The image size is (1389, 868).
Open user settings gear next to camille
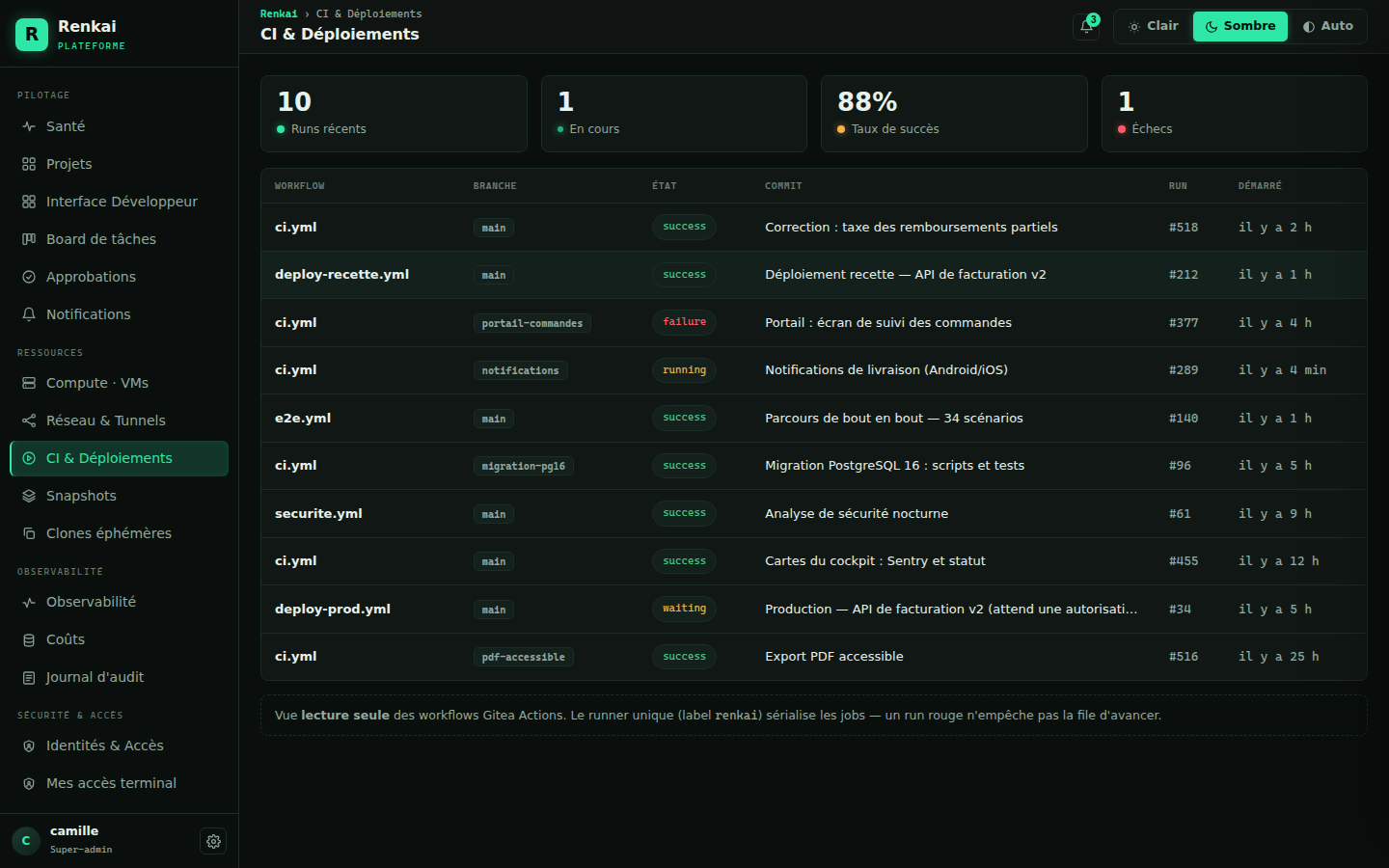[213, 841]
